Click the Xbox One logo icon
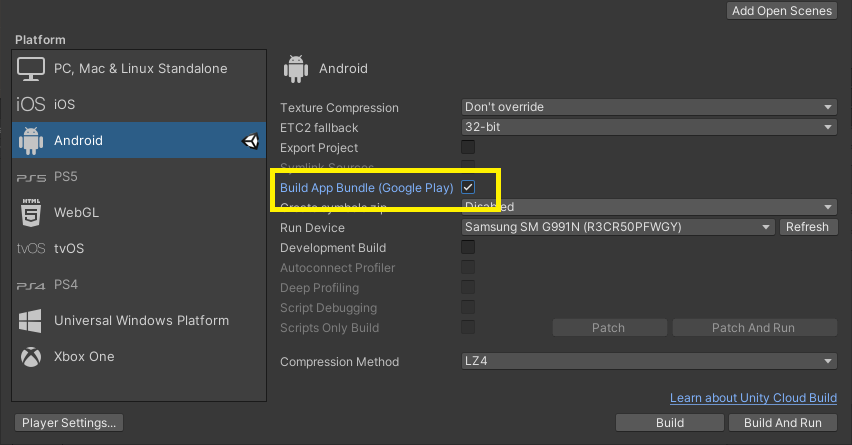Viewport: 852px width, 445px height. pos(31,357)
